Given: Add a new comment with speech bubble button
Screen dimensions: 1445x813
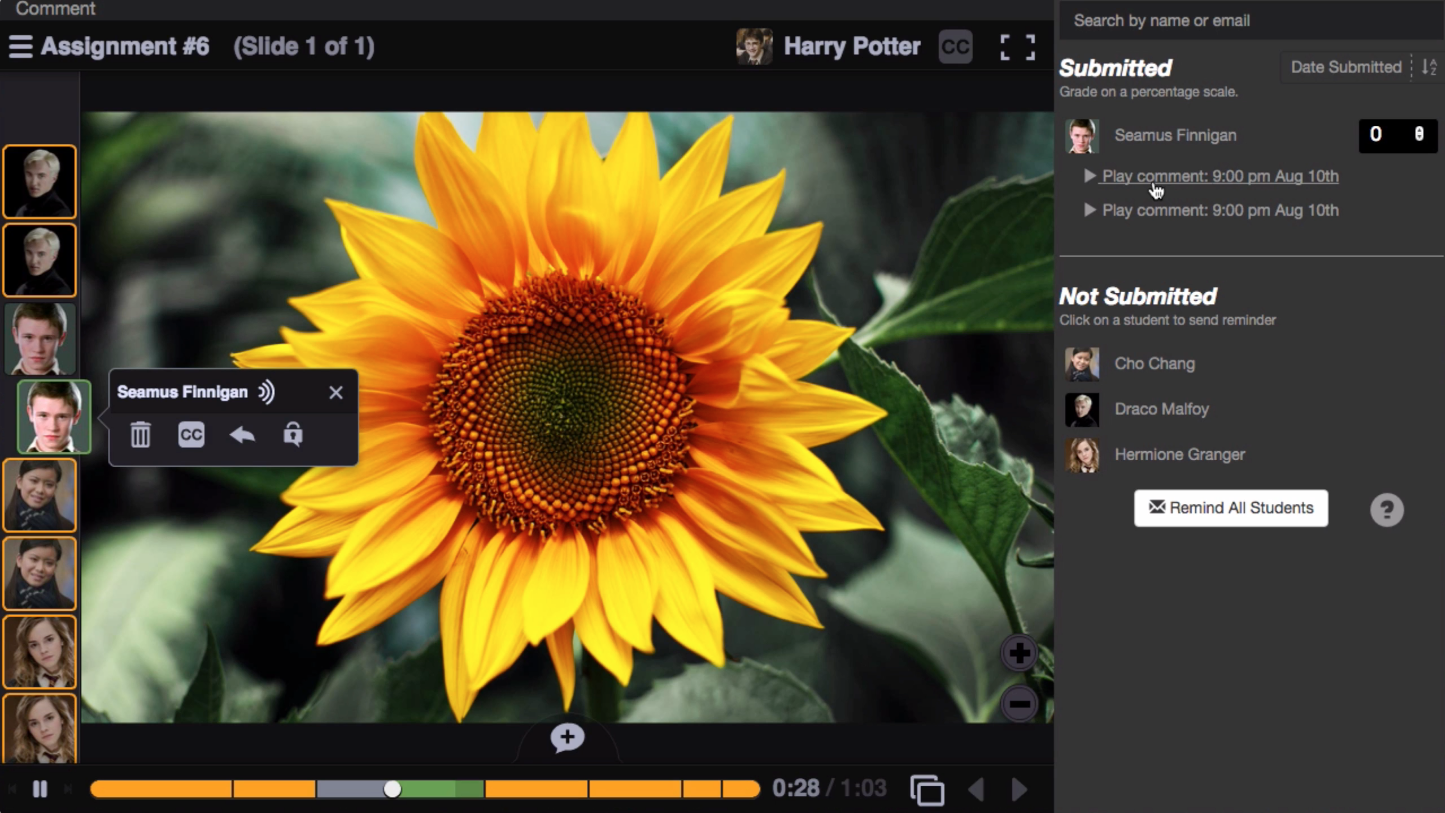Looking at the screenshot, I should [x=567, y=738].
